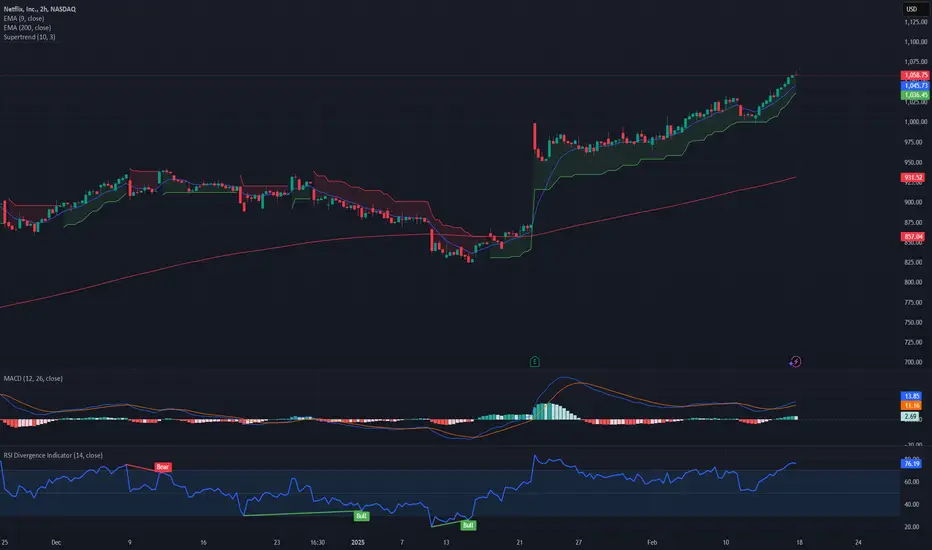Click the earnings 'E' marker icon

pos(534,362)
